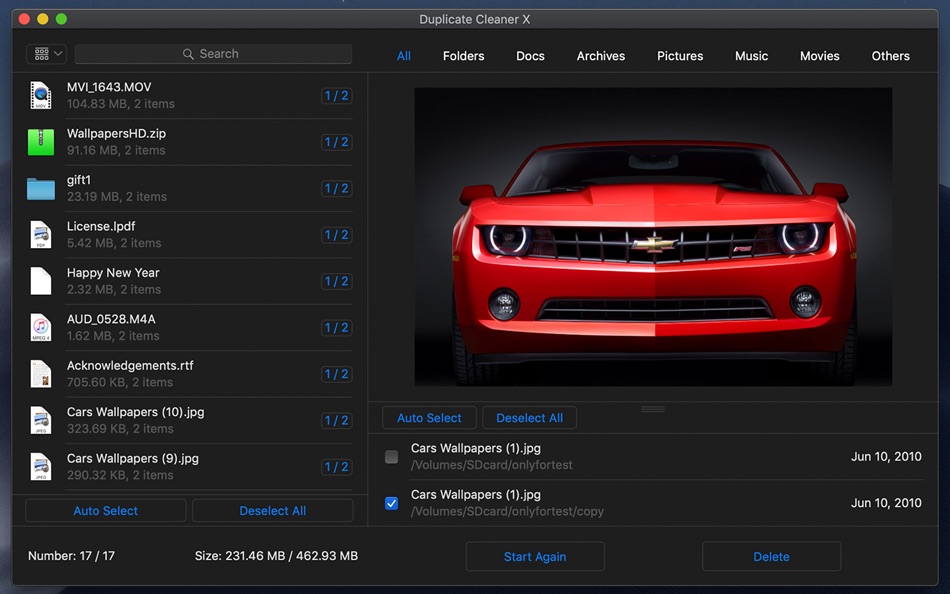950x594 pixels.
Task: Select the Cars Wallpapers (9).jpg file name
Action: coord(133,458)
